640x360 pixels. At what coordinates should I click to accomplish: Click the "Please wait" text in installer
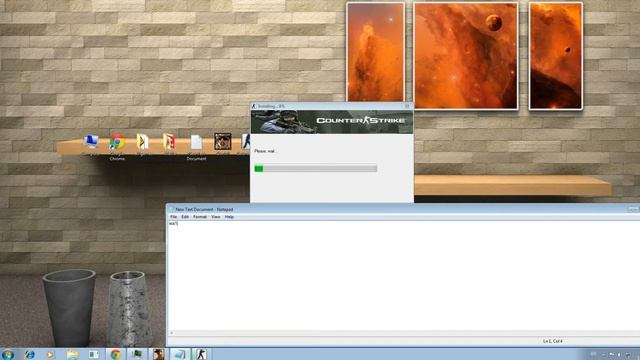[x=265, y=151]
